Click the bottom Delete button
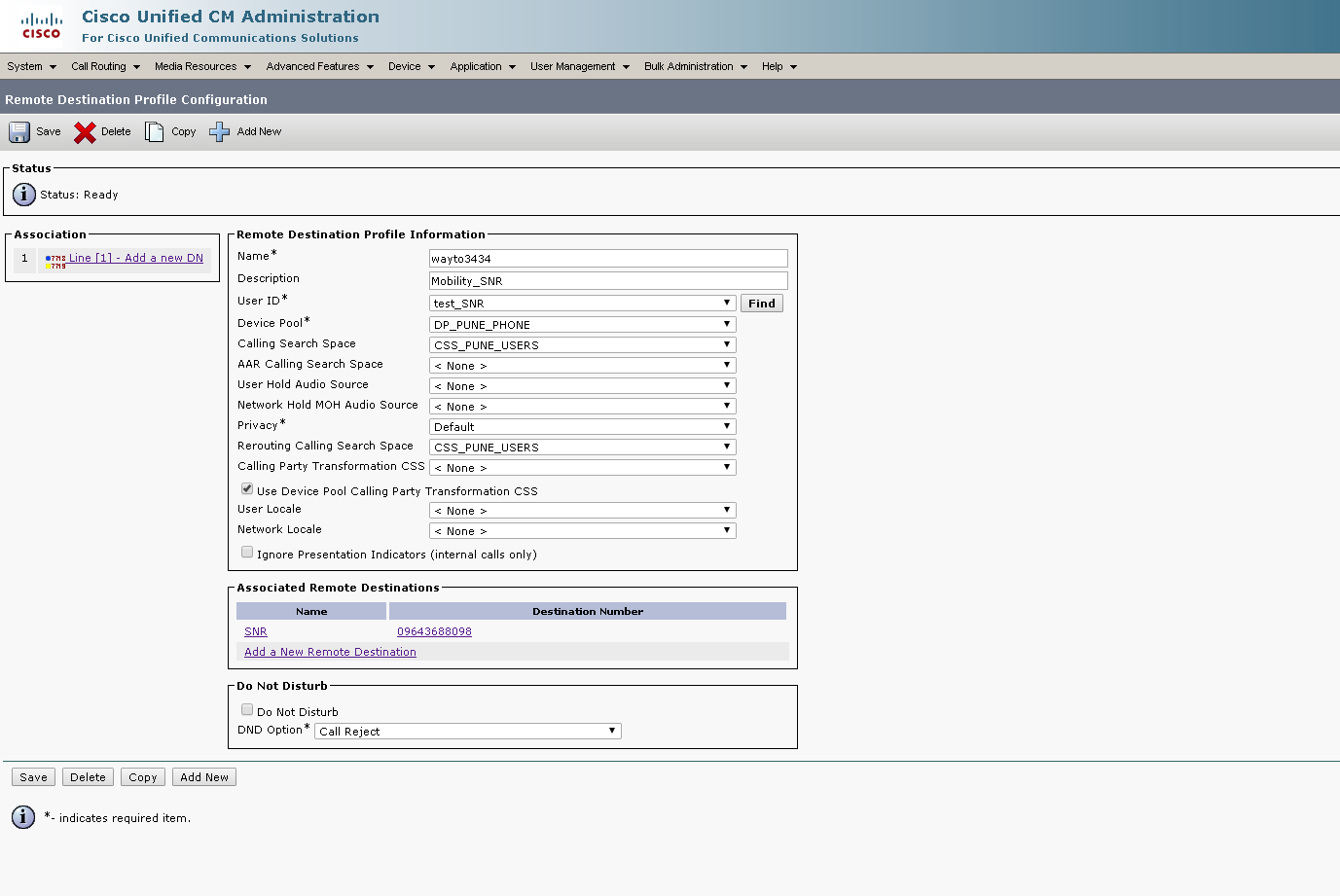Image resolution: width=1340 pixels, height=896 pixels. 88,777
